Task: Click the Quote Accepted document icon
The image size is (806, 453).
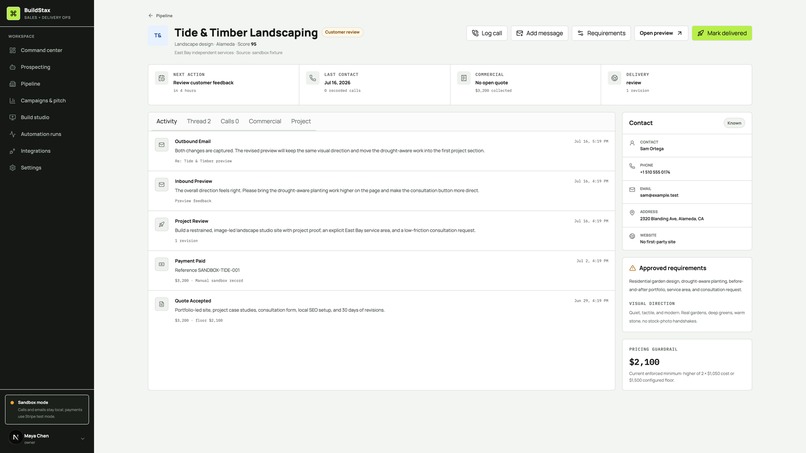Action: [x=161, y=304]
